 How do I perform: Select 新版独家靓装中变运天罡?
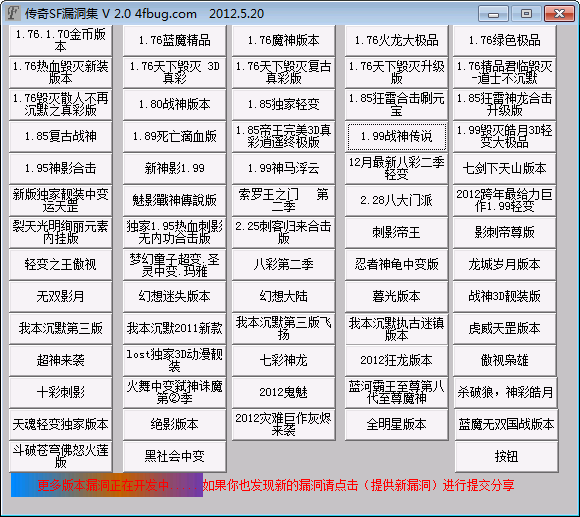61,200
